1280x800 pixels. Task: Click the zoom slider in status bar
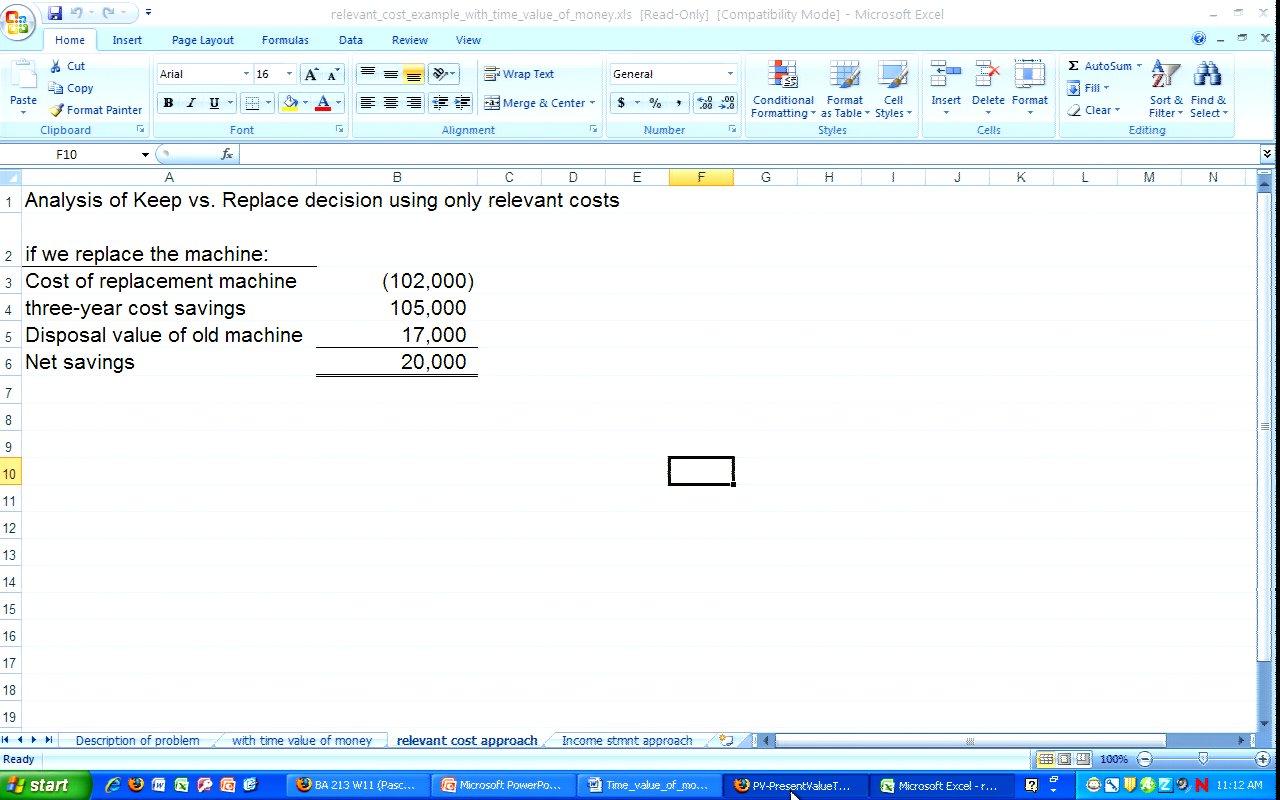point(1202,760)
